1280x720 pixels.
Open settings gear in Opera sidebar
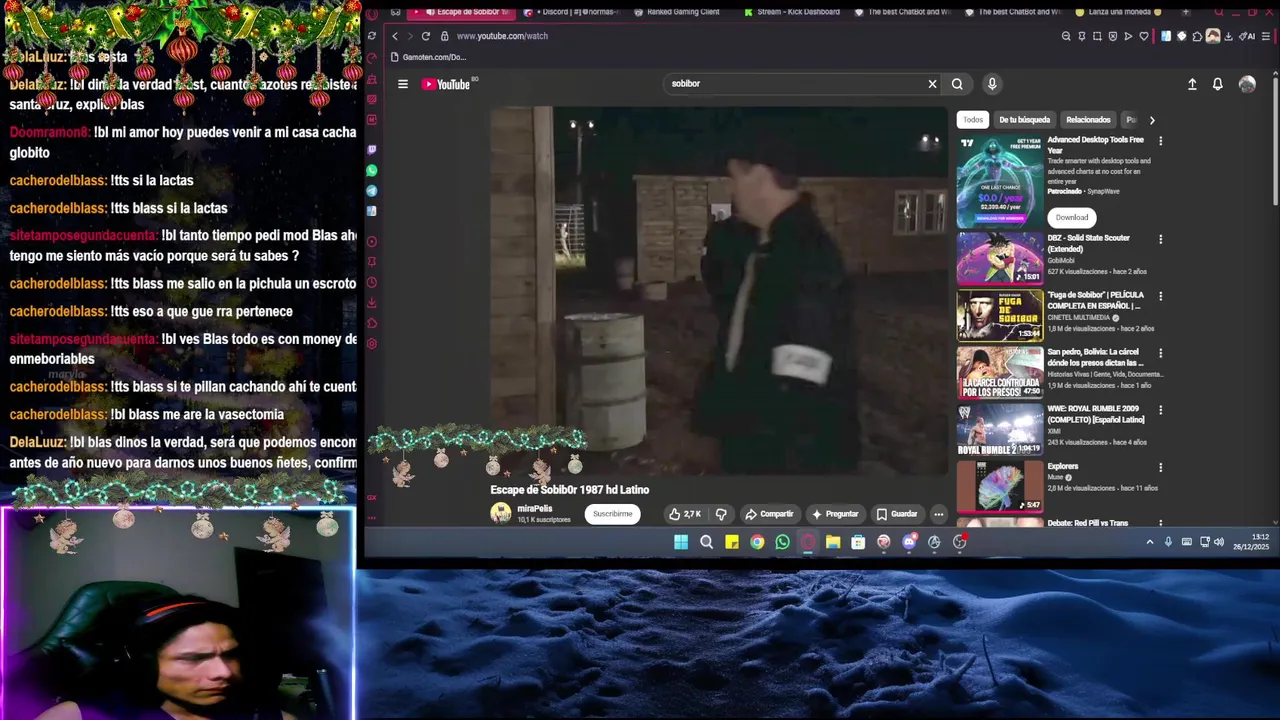[x=372, y=344]
